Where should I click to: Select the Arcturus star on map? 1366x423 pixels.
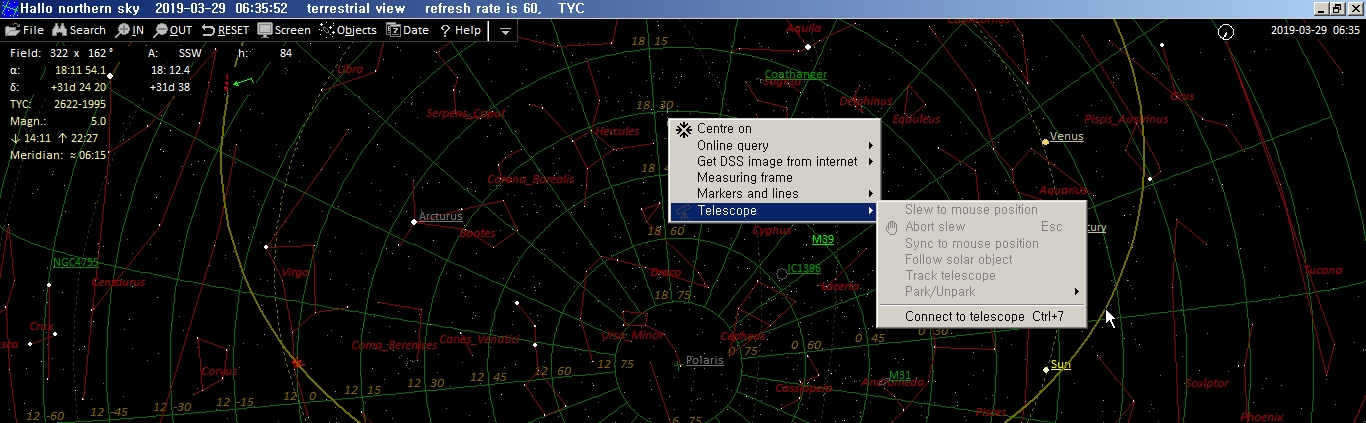[414, 221]
